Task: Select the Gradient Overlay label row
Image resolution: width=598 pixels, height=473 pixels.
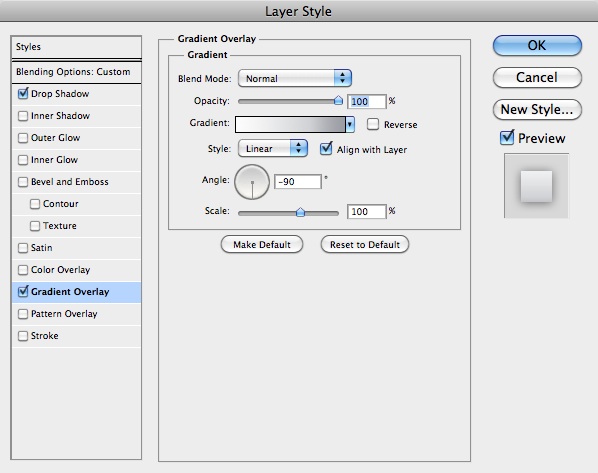Action: [76, 292]
